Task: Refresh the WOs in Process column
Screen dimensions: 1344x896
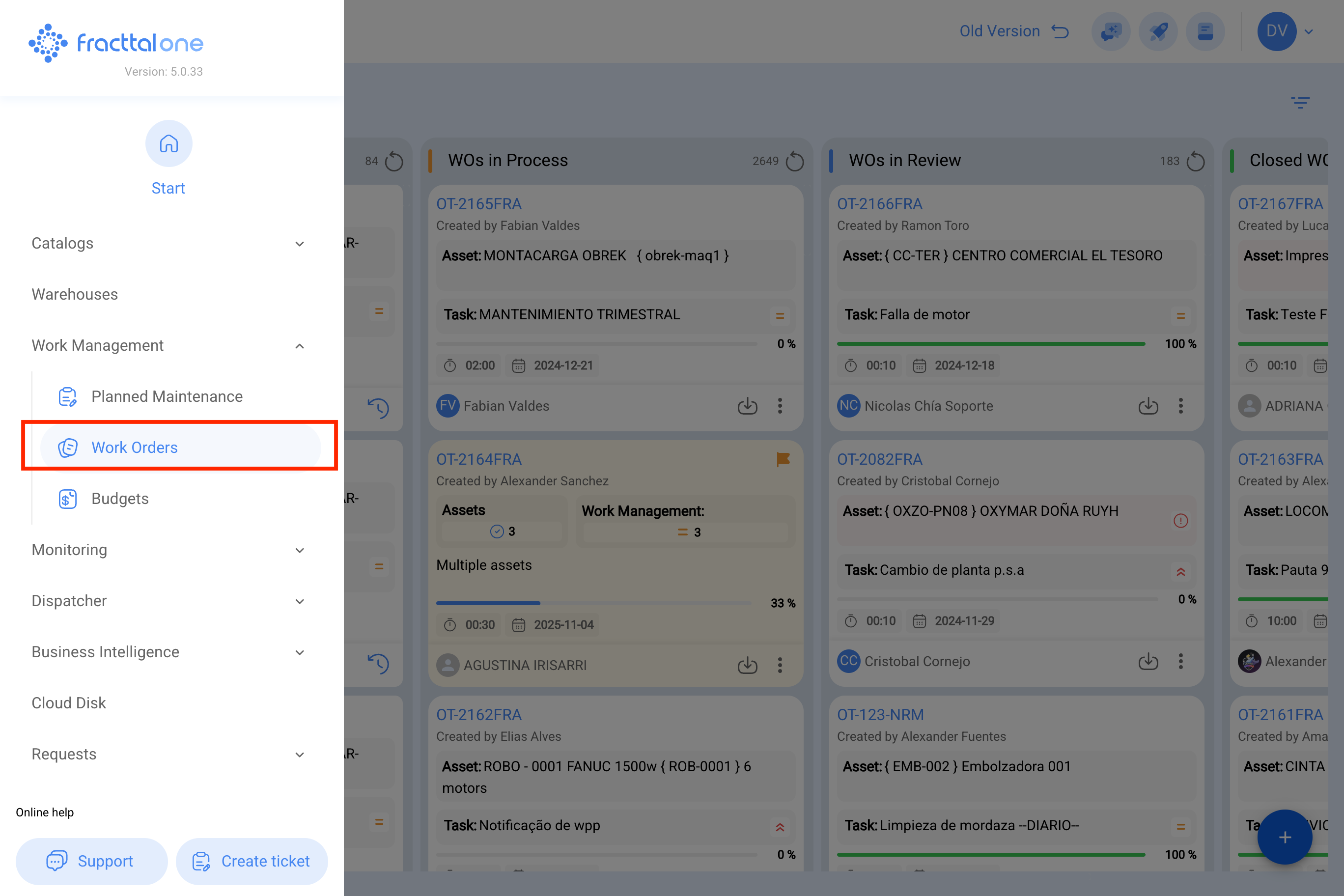Action: tap(794, 161)
